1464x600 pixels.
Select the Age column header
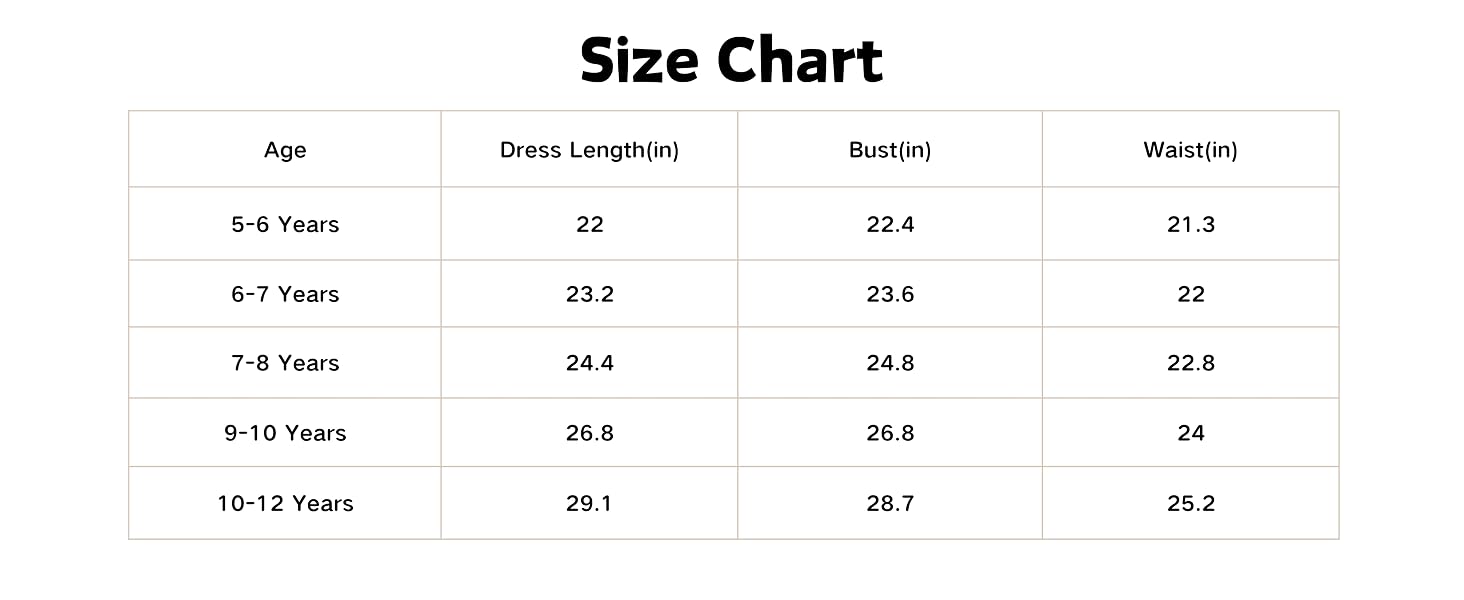point(285,150)
